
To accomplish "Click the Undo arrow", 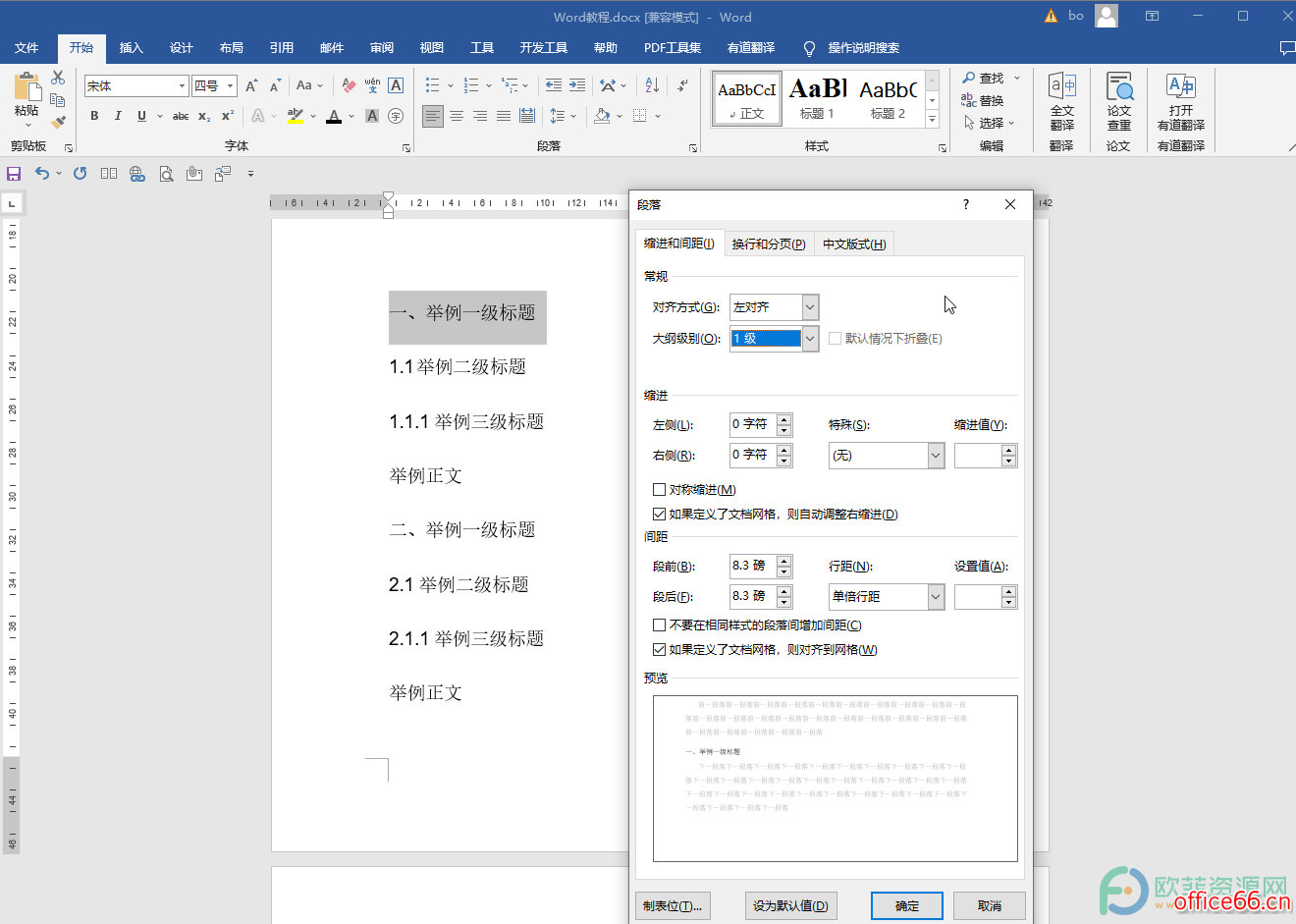I will tap(42, 174).
